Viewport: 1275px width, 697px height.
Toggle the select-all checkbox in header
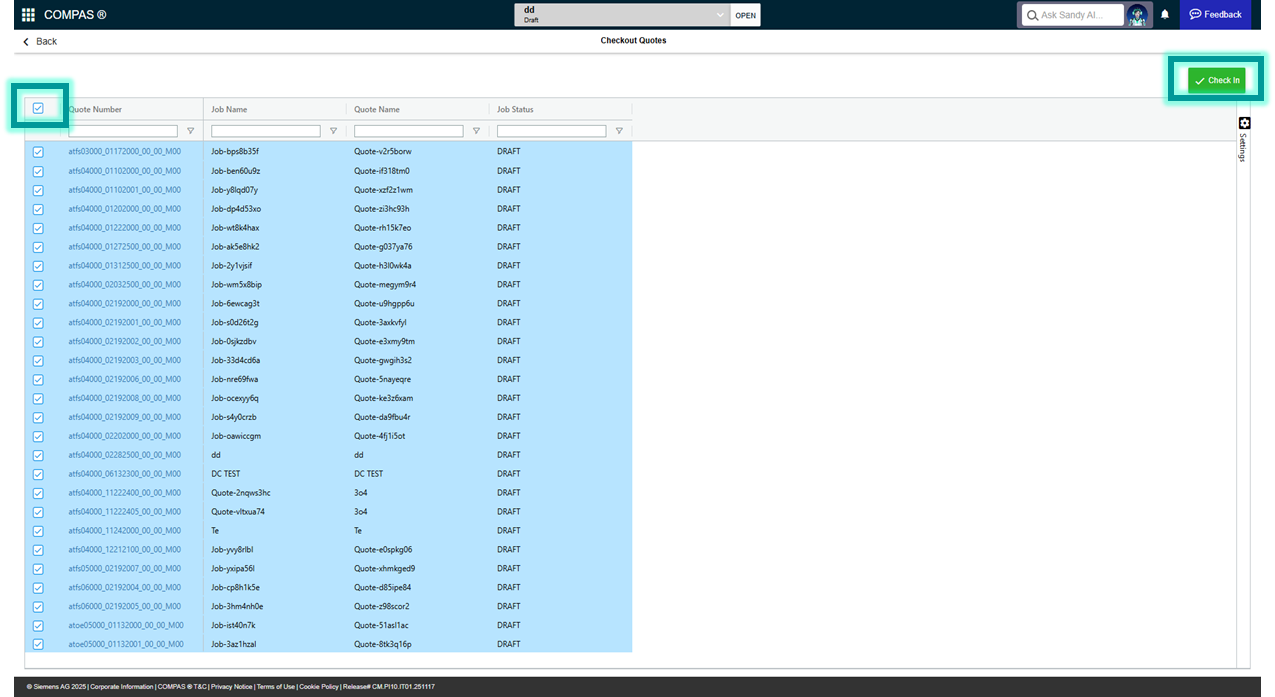click(x=38, y=108)
